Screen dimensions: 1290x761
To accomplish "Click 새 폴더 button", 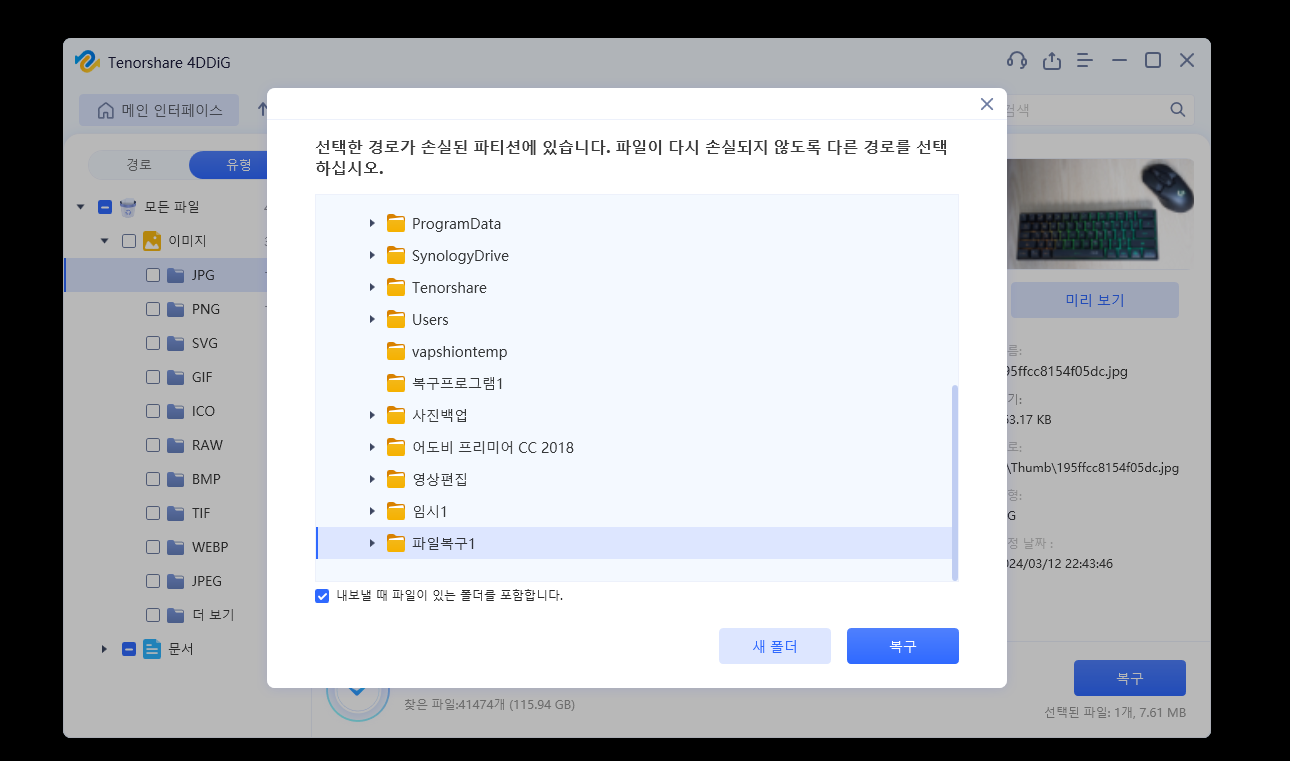I will [x=775, y=646].
